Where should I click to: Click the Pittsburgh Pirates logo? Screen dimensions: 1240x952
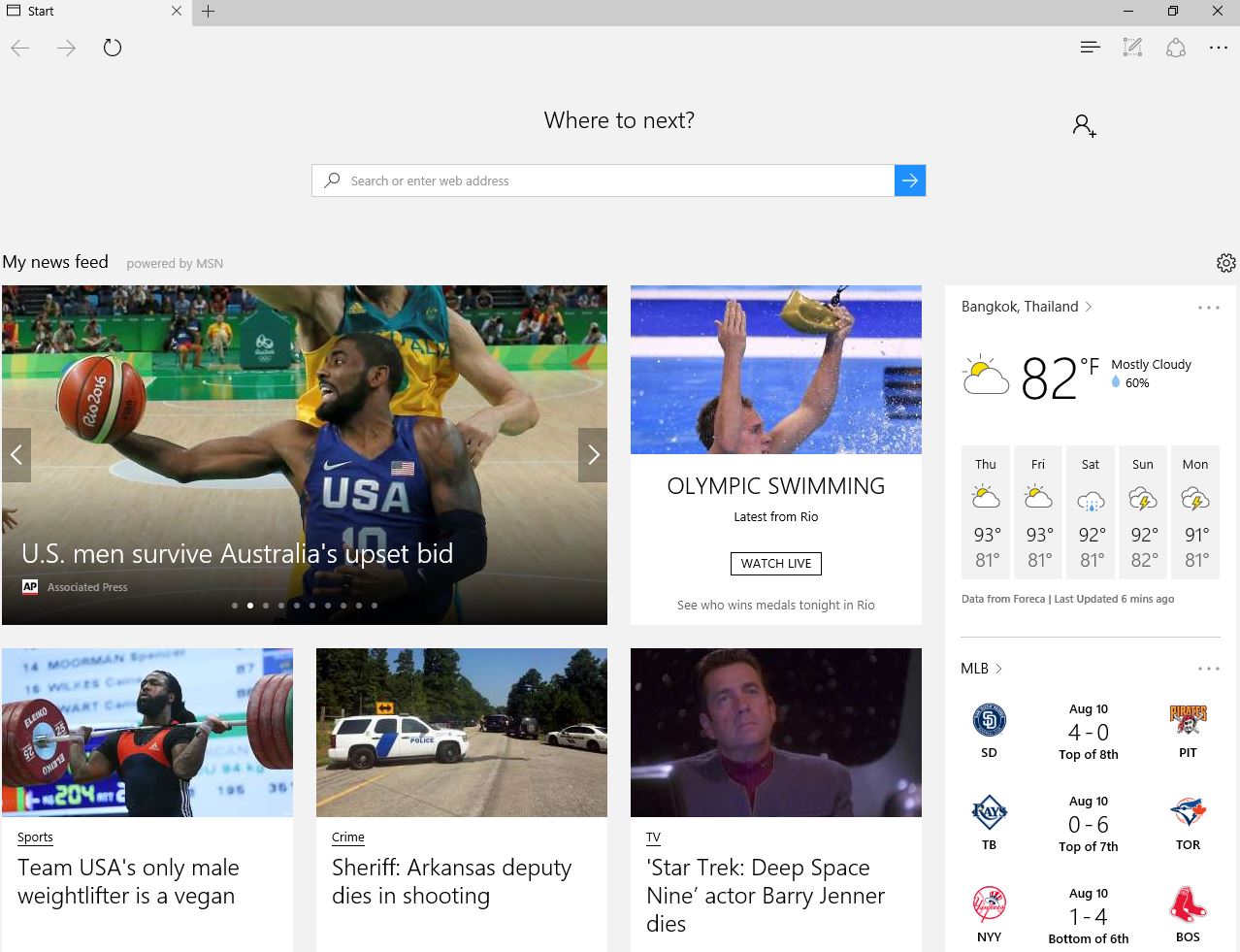point(1188,720)
